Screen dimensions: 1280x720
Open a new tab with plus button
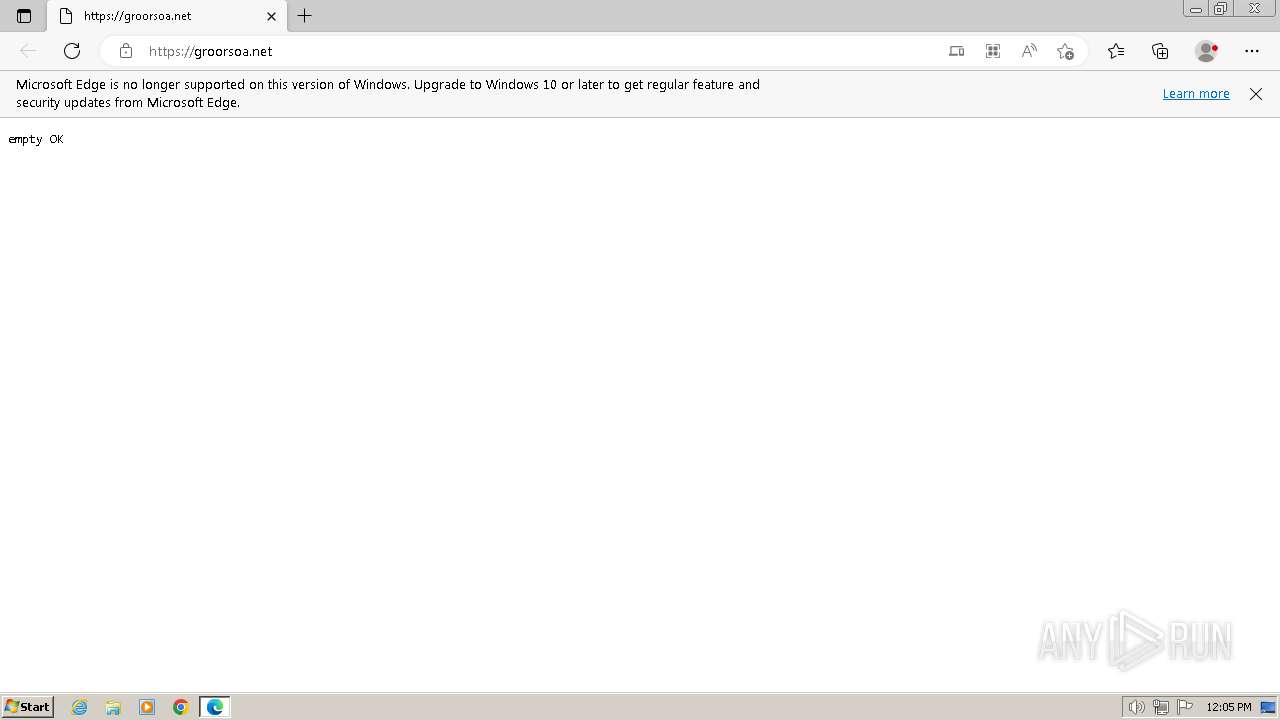click(305, 16)
